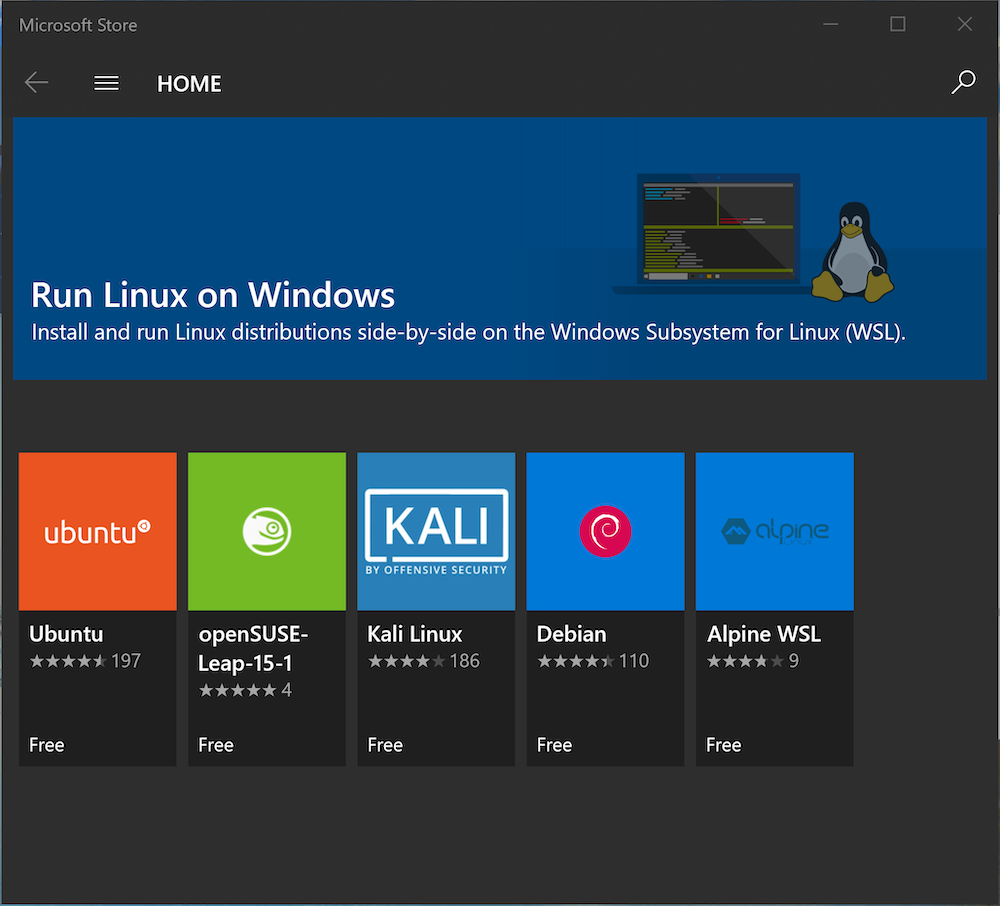Open the openSUSE-Leap-15-1 title

pyautogui.click(x=253, y=648)
